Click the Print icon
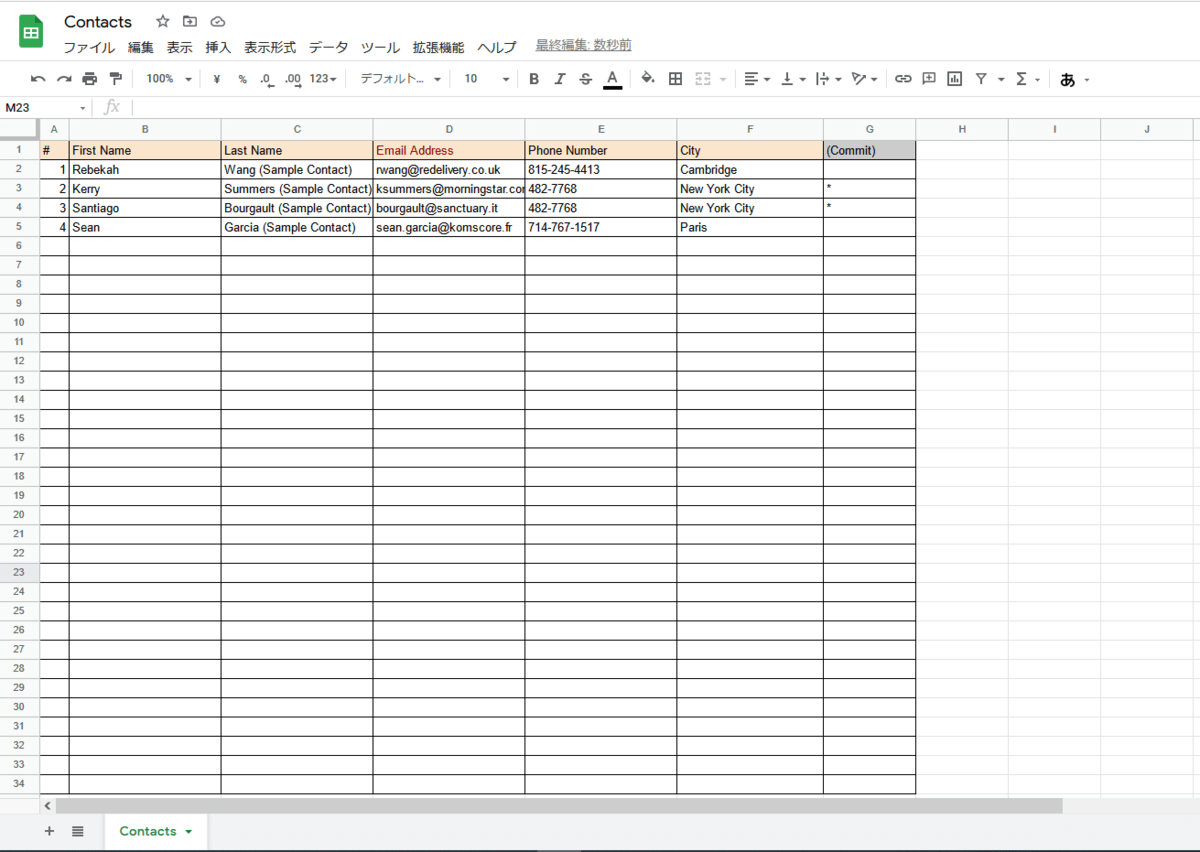The height and width of the screenshot is (852, 1200). coord(90,79)
